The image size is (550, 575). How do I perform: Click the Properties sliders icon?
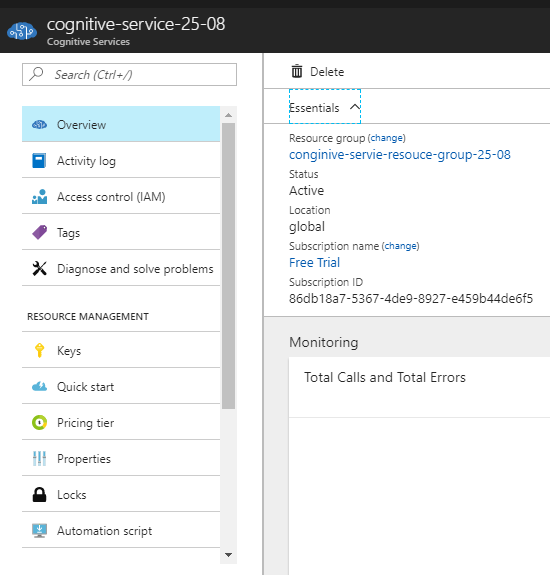pos(39,458)
